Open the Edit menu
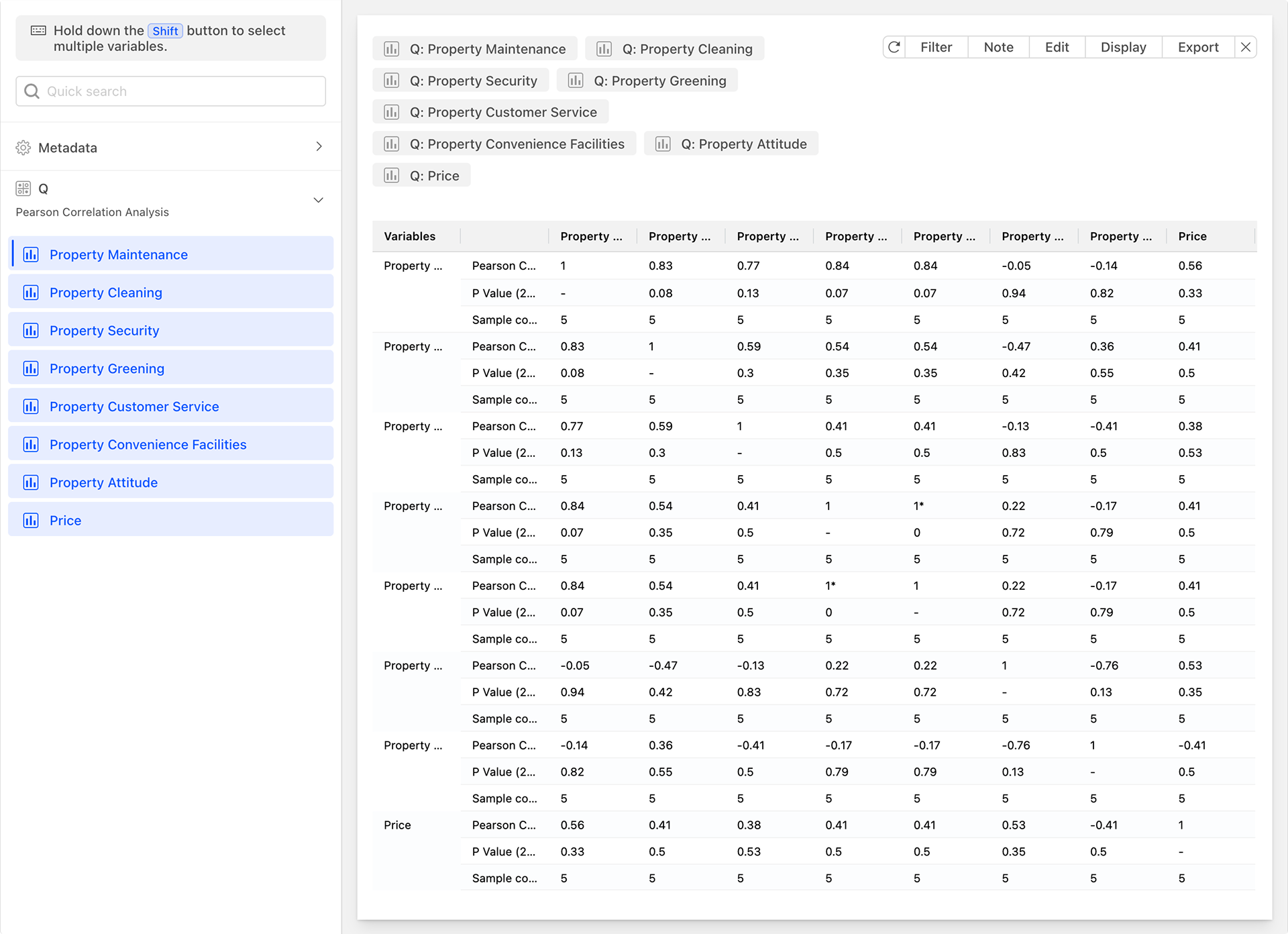 tap(1057, 48)
